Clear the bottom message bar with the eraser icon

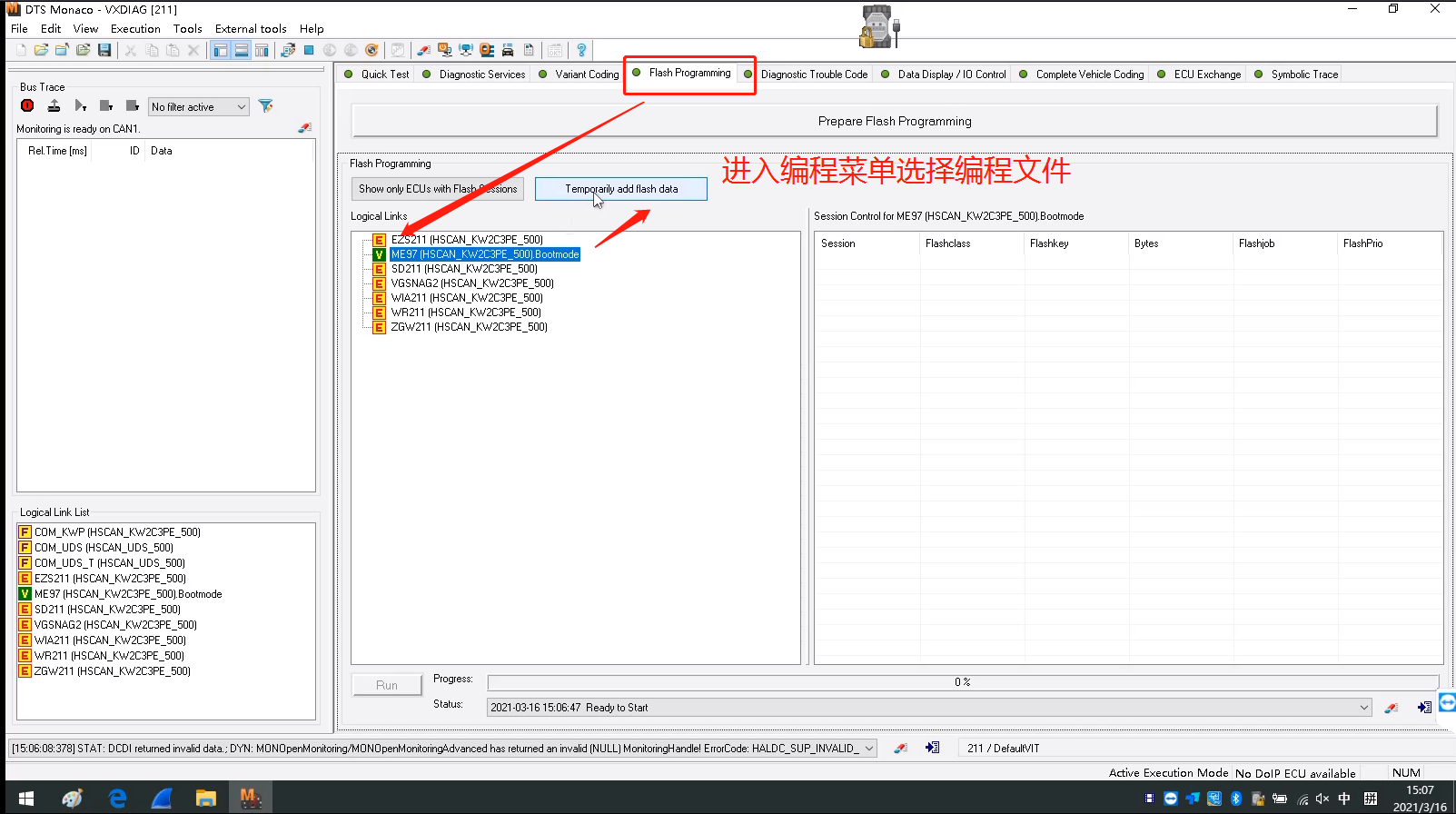pos(900,748)
